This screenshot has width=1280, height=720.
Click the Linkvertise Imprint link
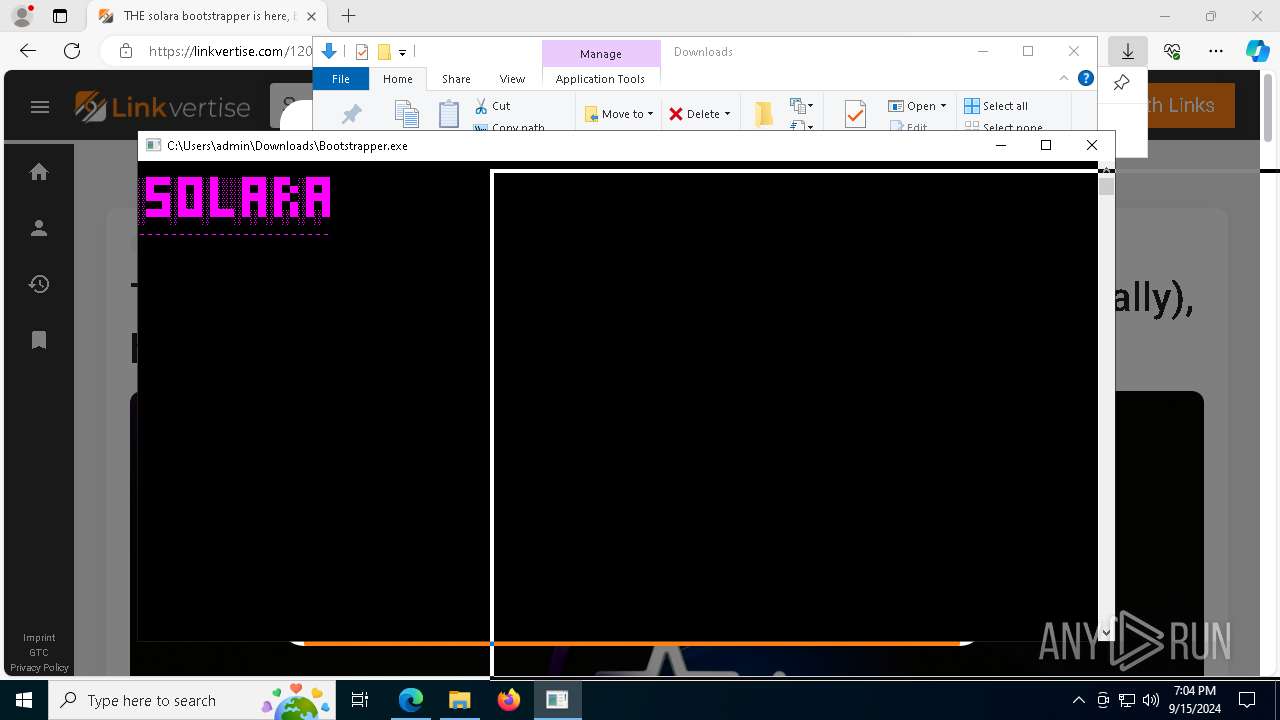(x=39, y=638)
